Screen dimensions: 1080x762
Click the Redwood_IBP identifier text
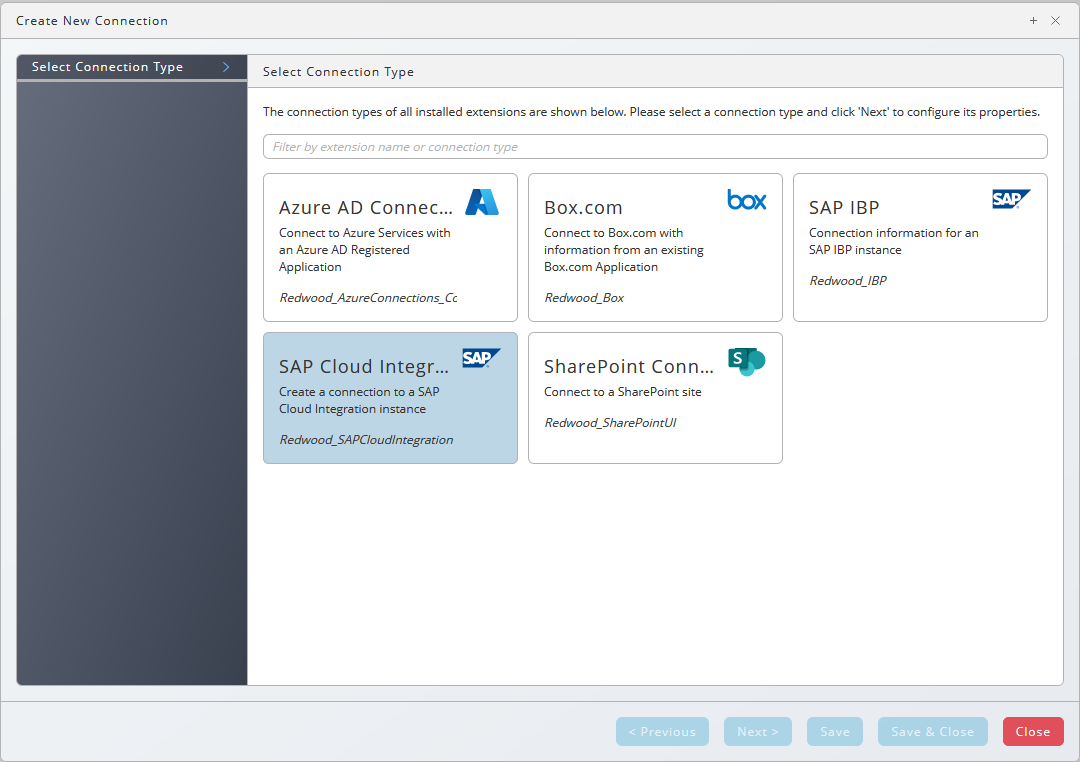[x=848, y=280]
